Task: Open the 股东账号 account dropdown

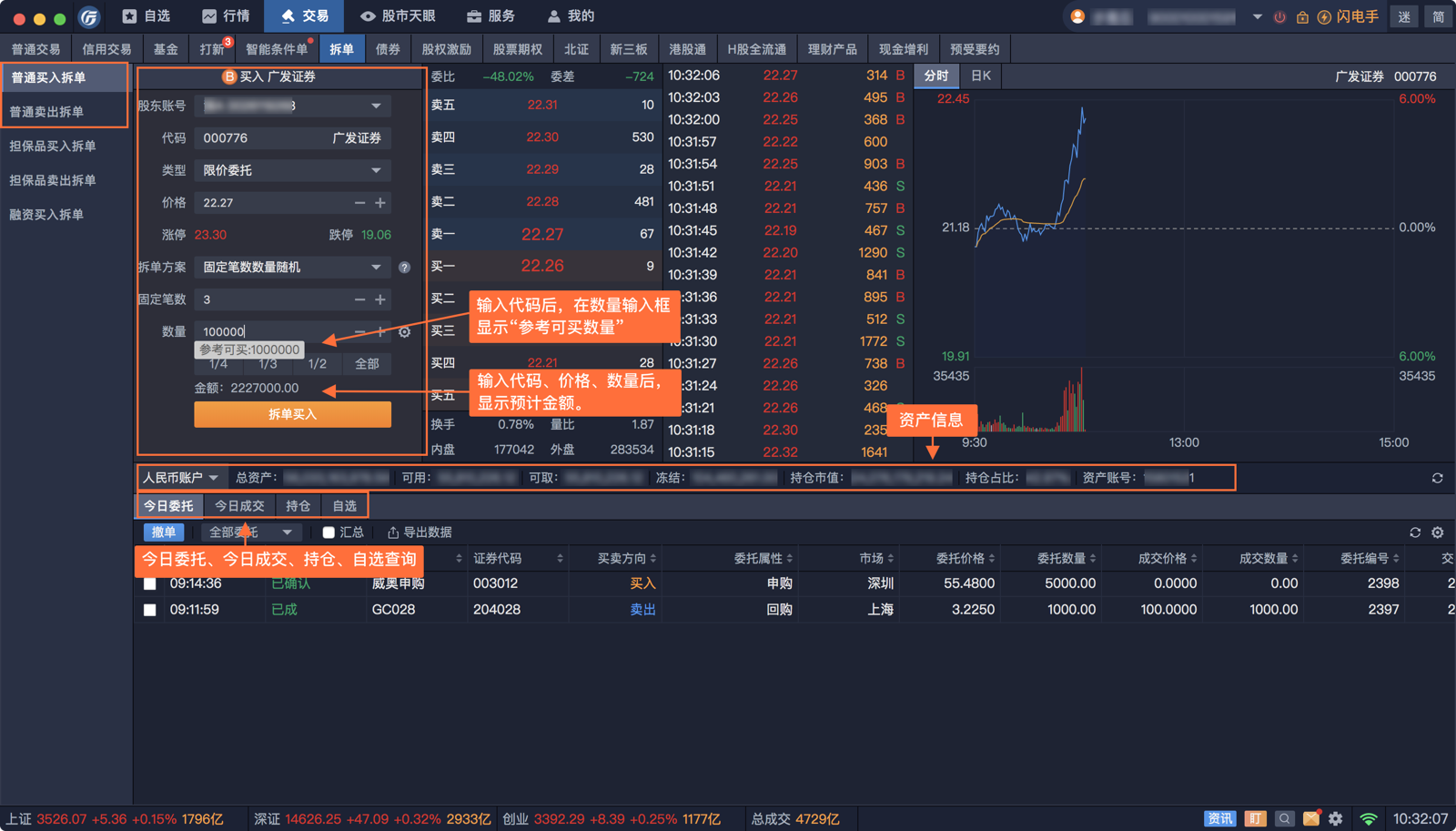Action: 293,106
